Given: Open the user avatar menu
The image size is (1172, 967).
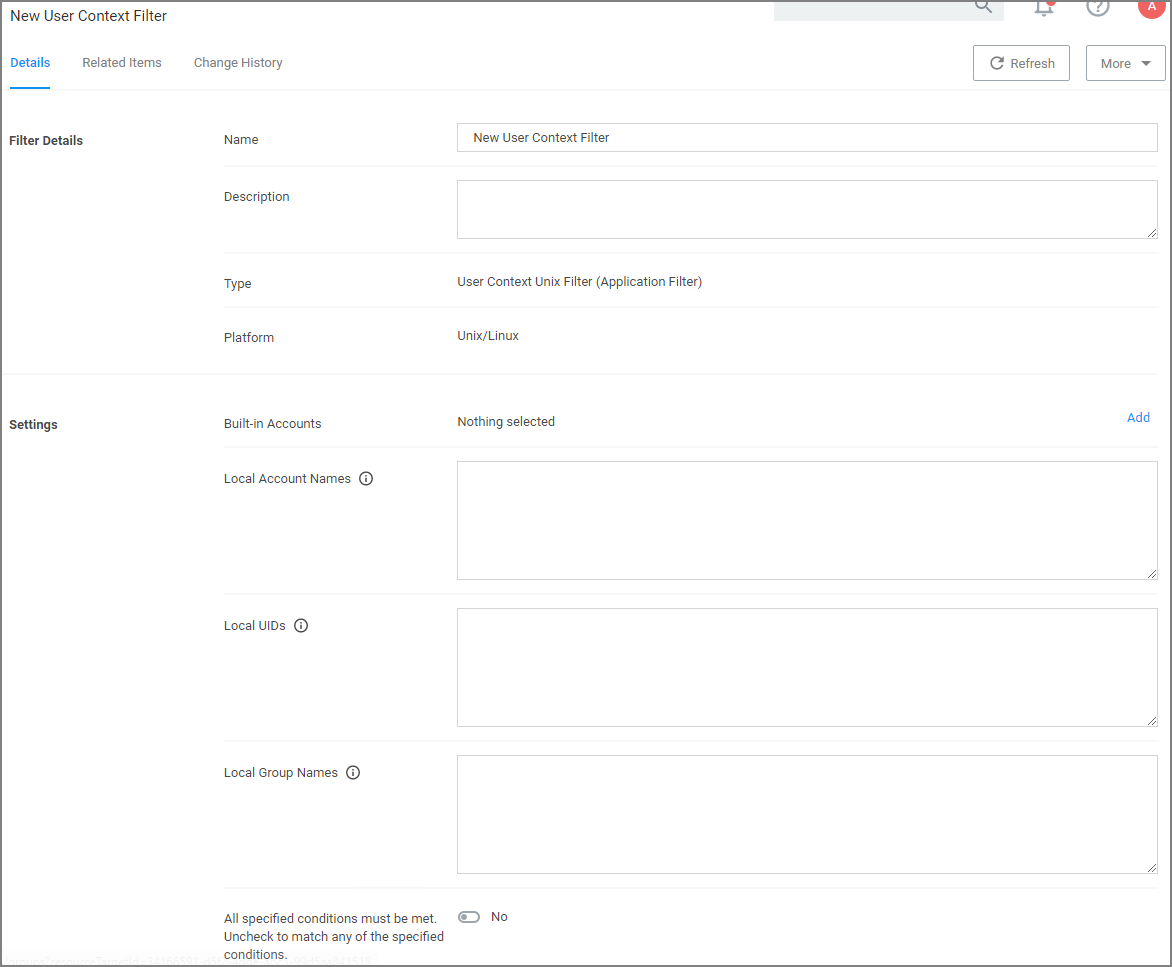Looking at the screenshot, I should [x=1151, y=7].
